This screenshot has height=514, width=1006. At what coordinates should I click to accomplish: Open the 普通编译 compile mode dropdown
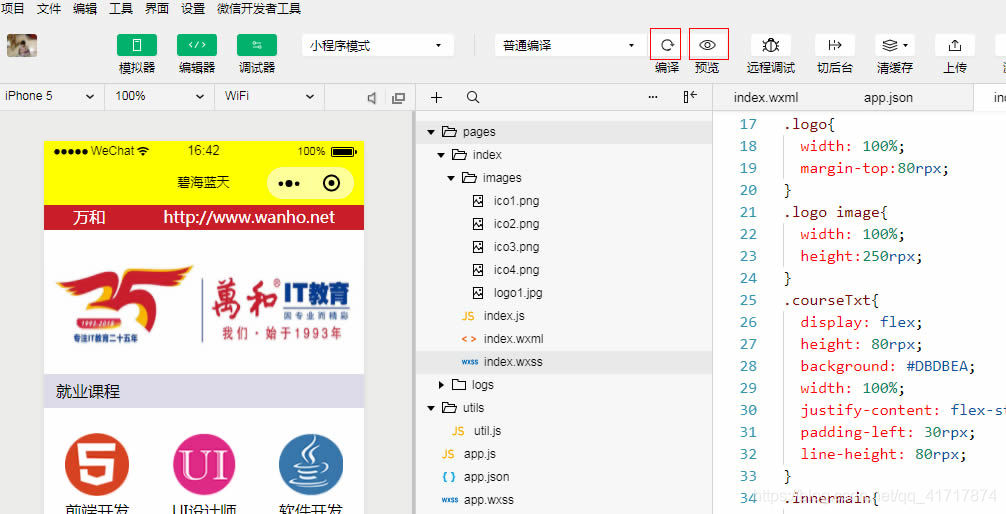point(568,46)
